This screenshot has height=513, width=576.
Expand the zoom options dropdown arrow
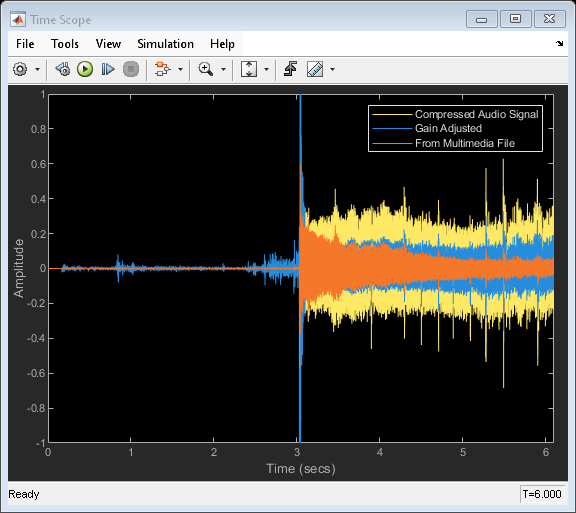223,69
